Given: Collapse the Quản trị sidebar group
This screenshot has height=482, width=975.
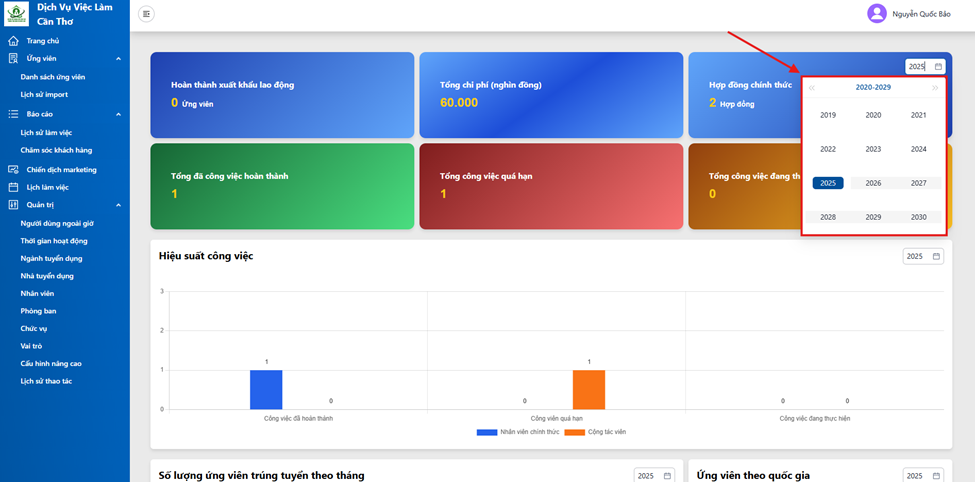Looking at the screenshot, I should point(119,205).
